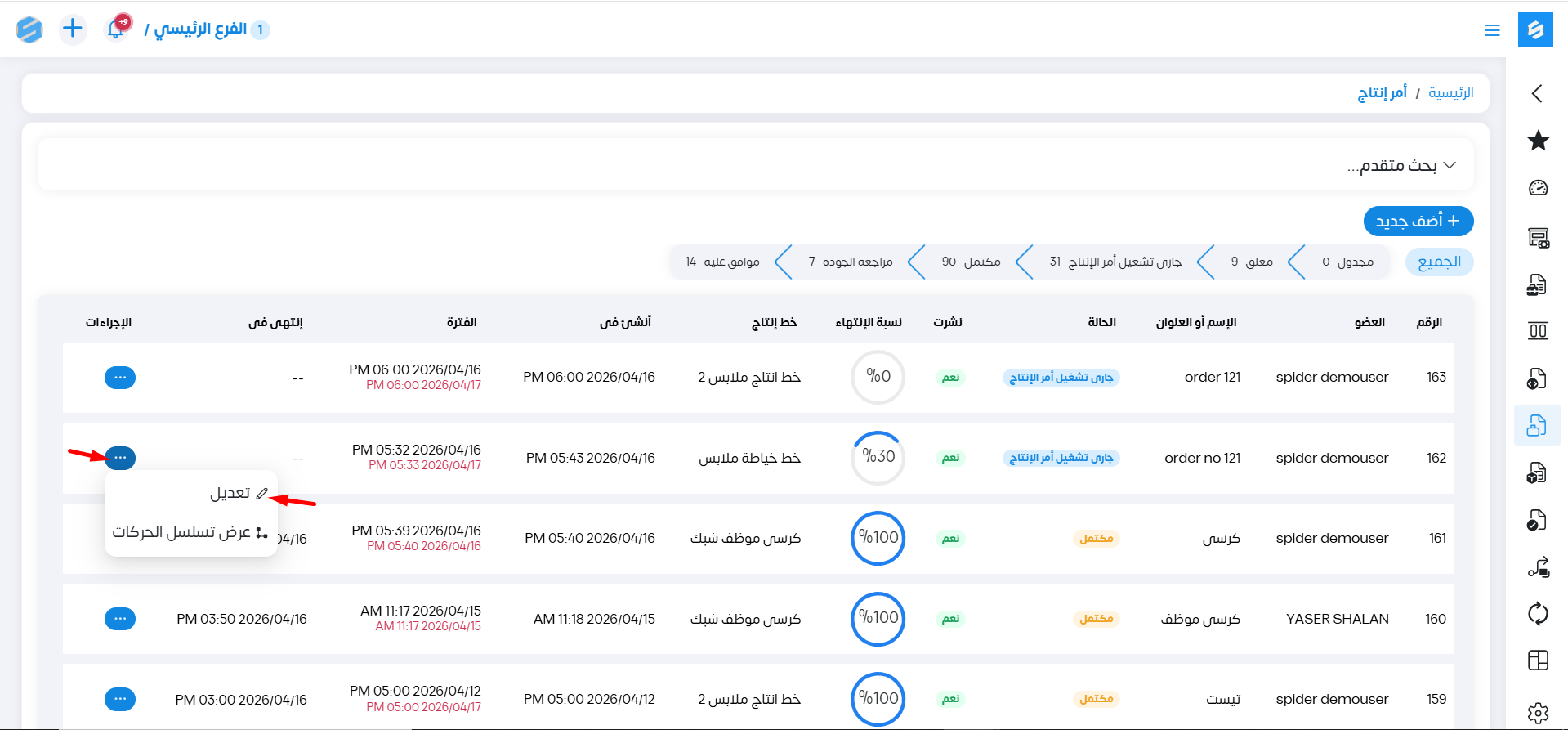This screenshot has height=730, width=1568.
Task: Click the الرقم column header
Action: (x=1429, y=322)
